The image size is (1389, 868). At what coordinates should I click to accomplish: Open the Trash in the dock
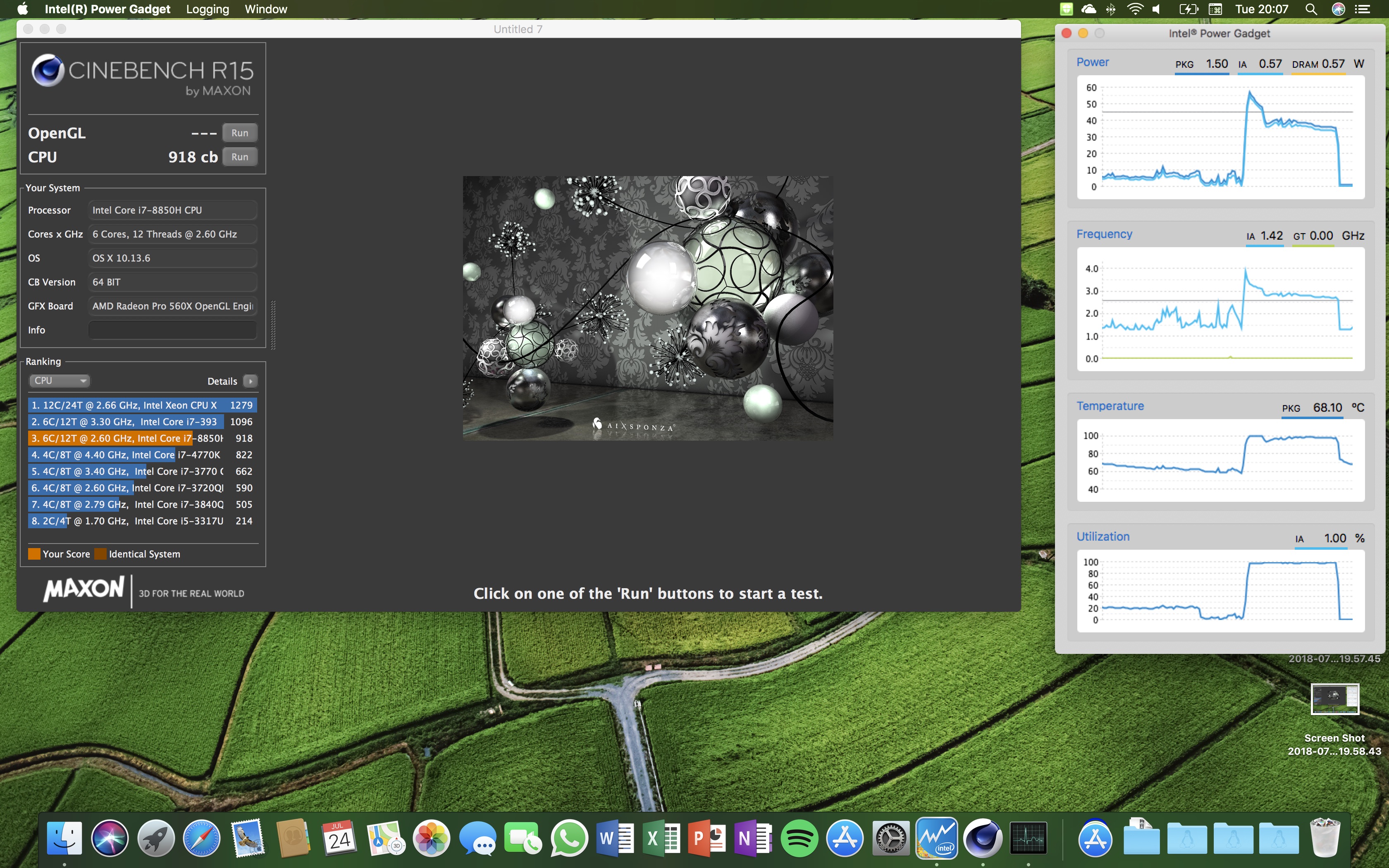1325,838
